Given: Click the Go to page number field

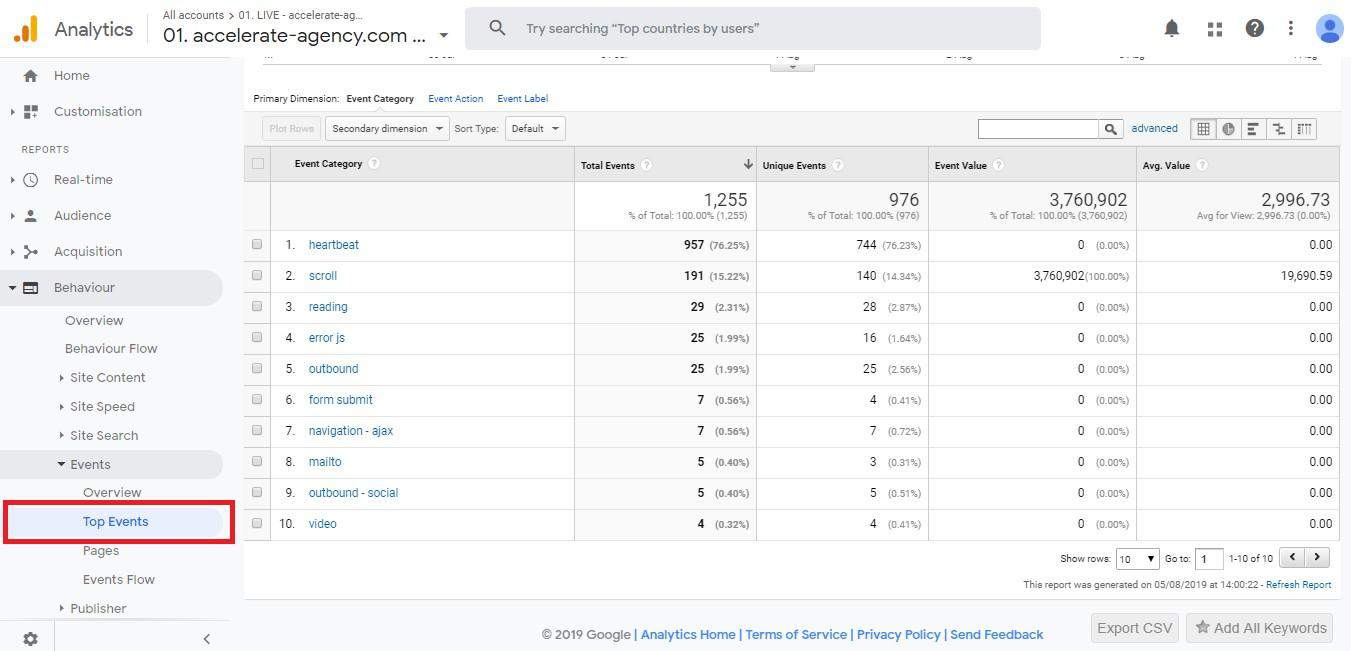Looking at the screenshot, I should click(x=1208, y=559).
